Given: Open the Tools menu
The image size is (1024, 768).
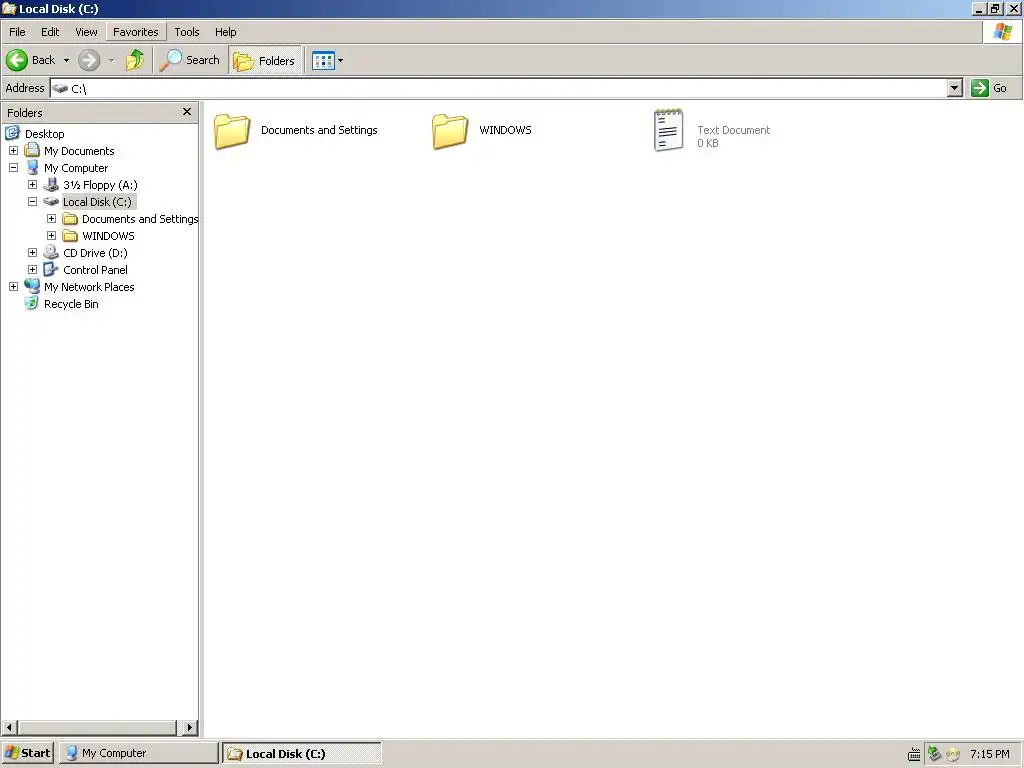Looking at the screenshot, I should pos(187,32).
